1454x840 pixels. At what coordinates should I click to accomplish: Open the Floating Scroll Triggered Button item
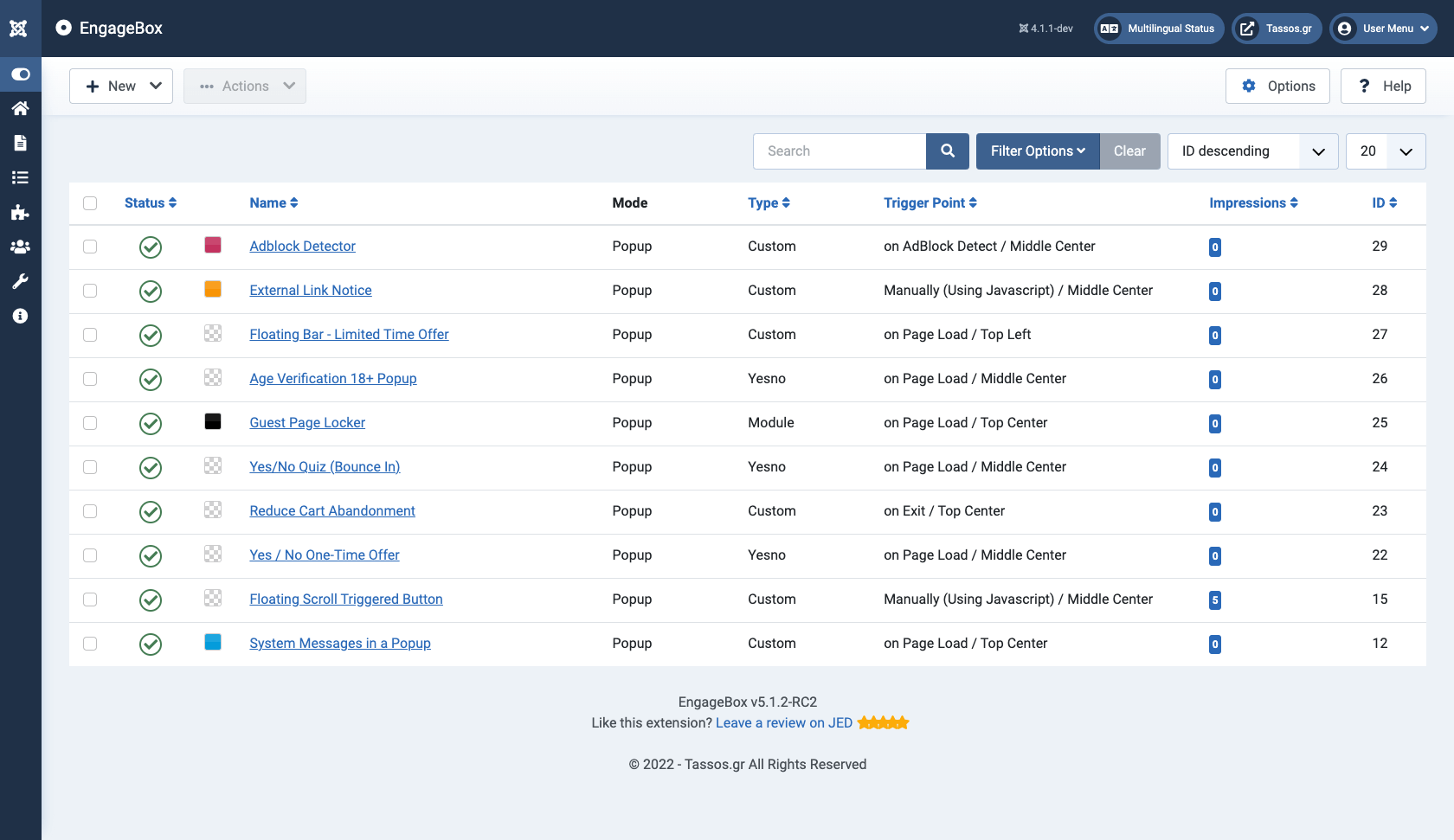coord(346,600)
